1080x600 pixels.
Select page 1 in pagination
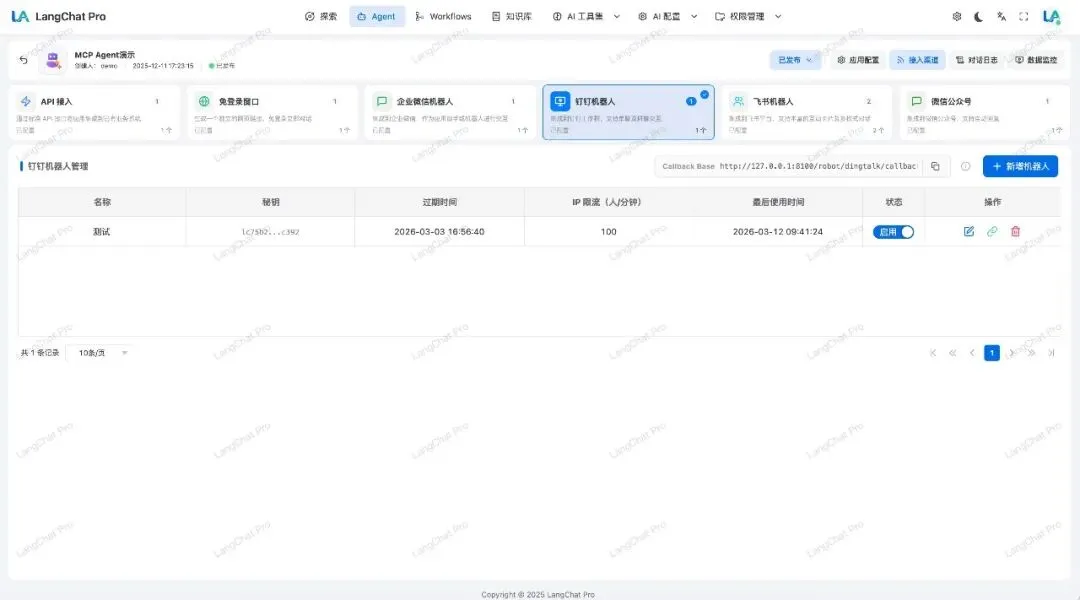point(992,353)
